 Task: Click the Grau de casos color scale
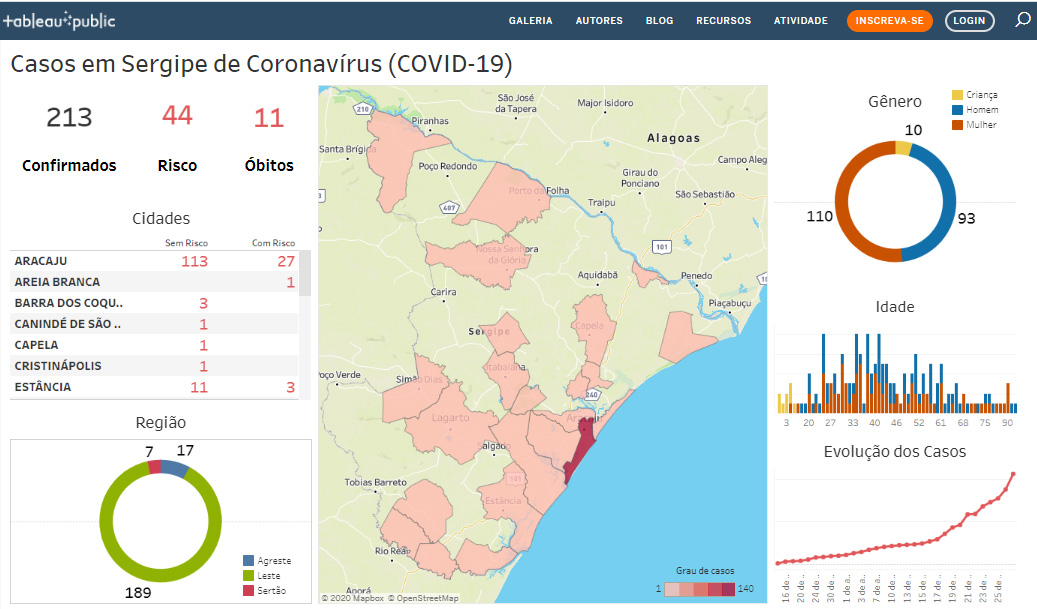pos(698,588)
